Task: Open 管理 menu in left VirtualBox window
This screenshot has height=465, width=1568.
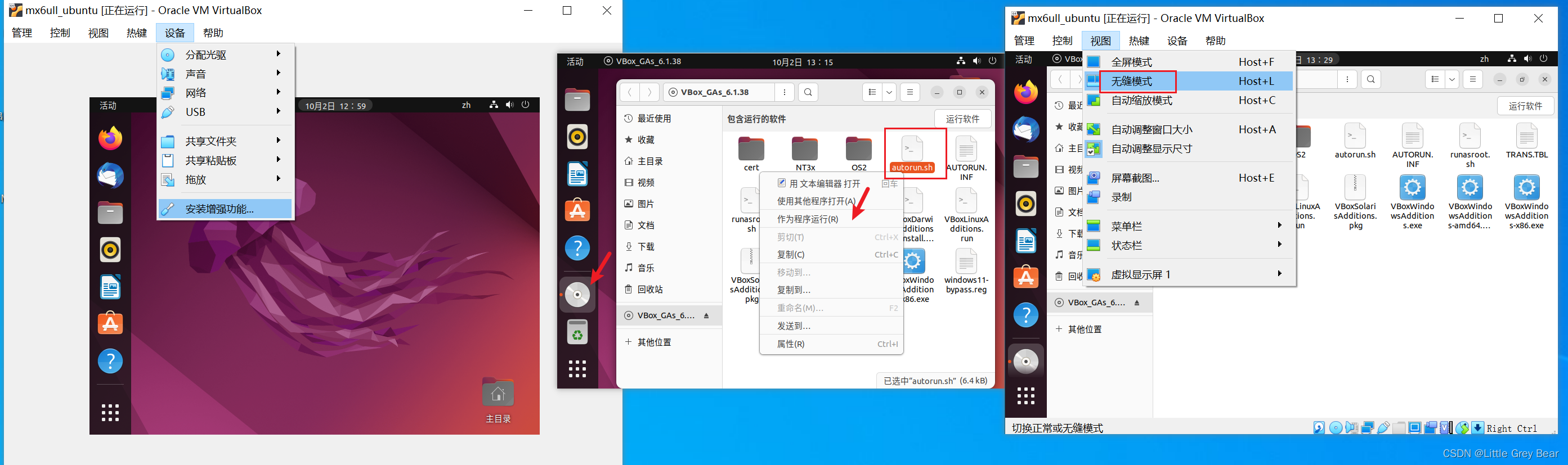Action: tap(22, 33)
